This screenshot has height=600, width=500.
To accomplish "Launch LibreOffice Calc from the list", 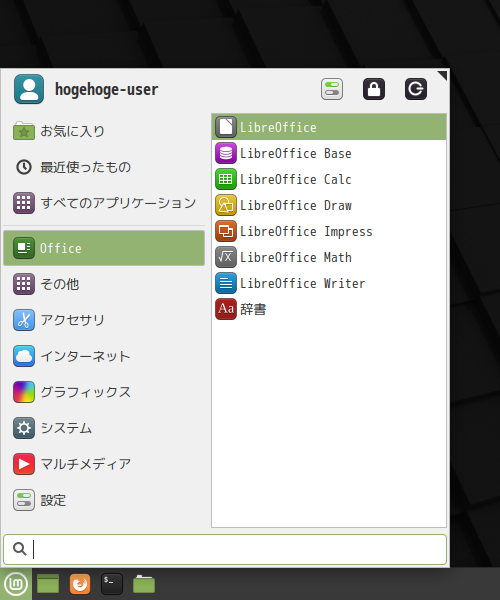I will tap(329, 179).
